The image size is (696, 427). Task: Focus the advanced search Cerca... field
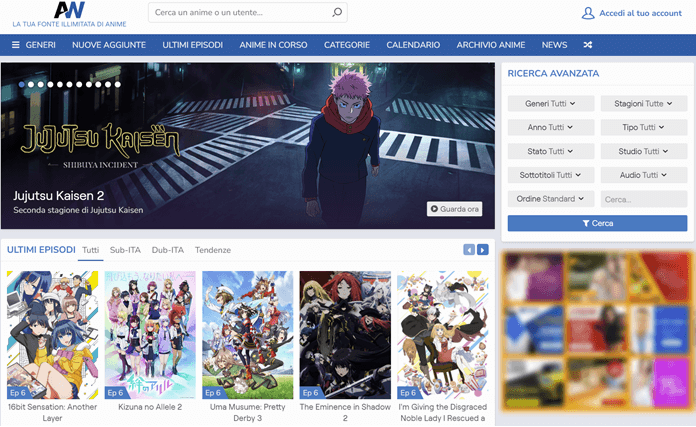click(x=644, y=199)
